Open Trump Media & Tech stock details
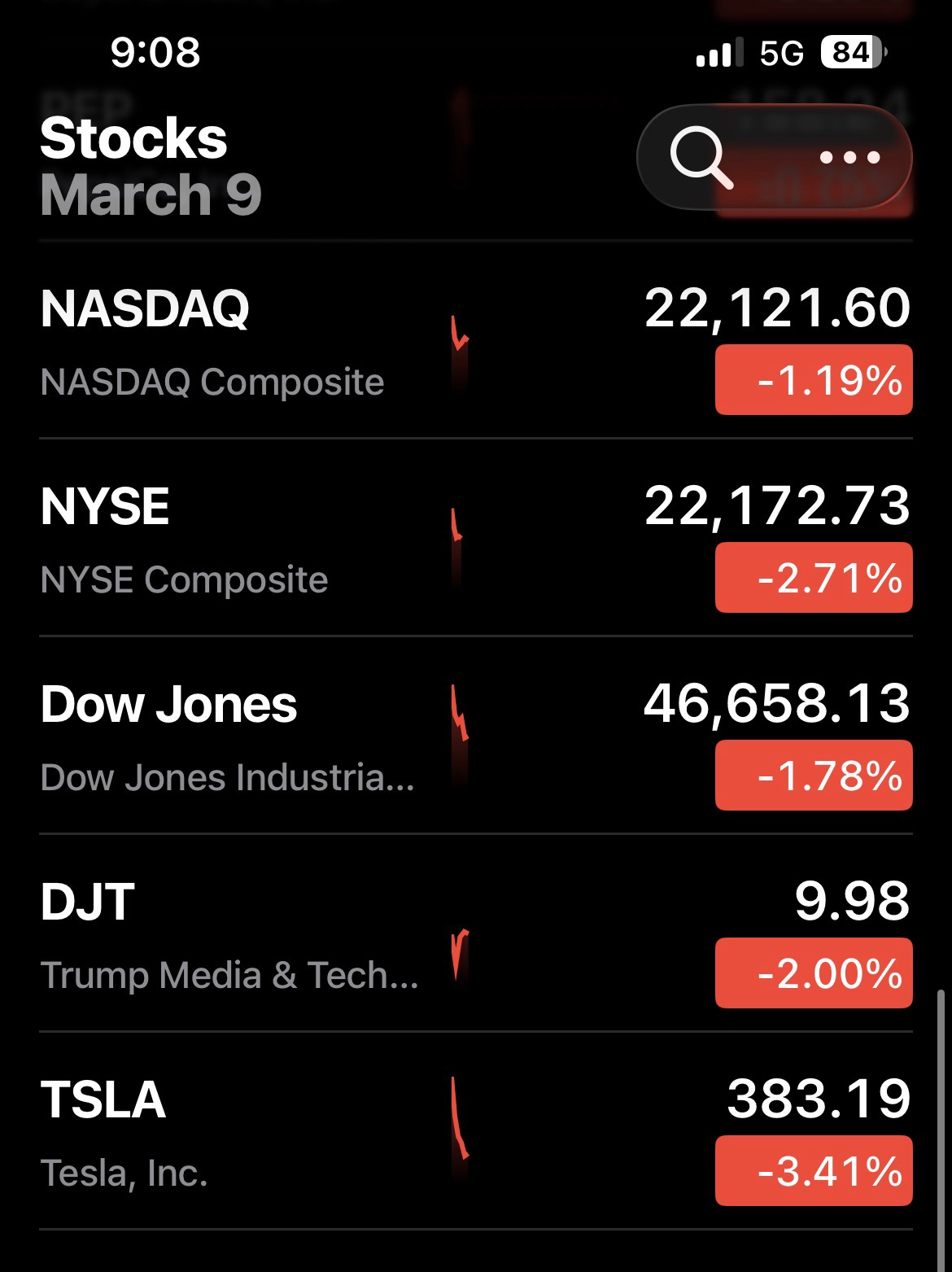Viewport: 952px width, 1272px height. point(229,935)
